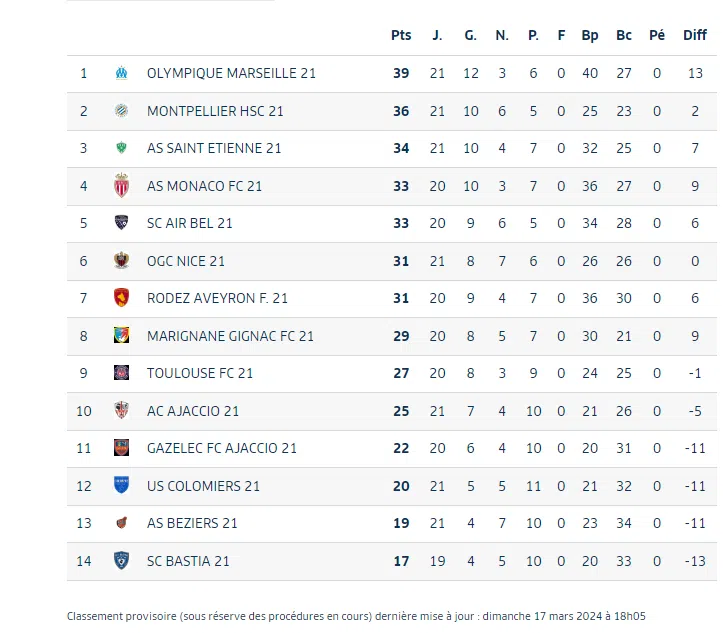The height and width of the screenshot is (633, 723).
Task: Click the OGC Nice club logo
Action: [121, 261]
